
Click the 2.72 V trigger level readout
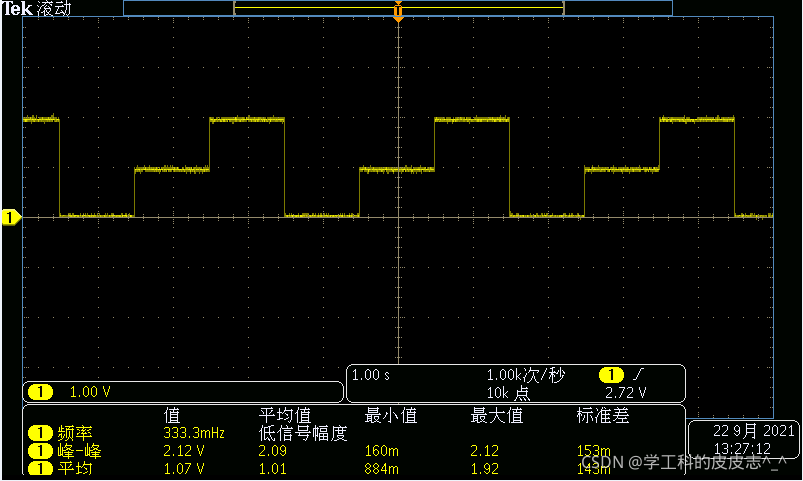(x=626, y=393)
